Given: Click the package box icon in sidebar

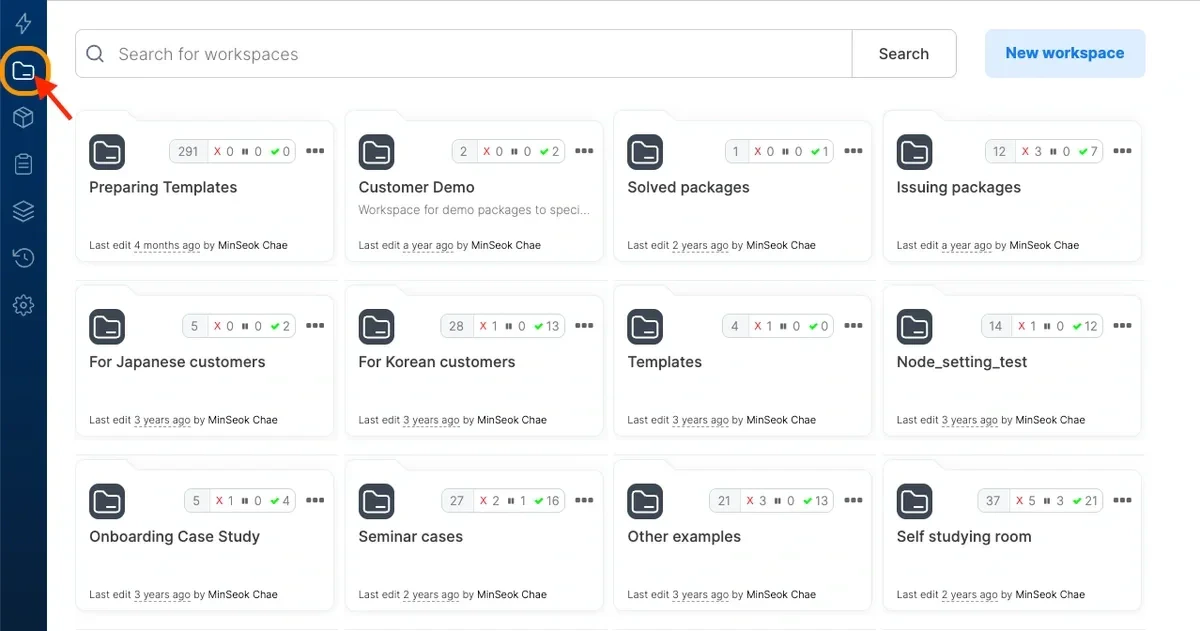Looking at the screenshot, I should [x=24, y=117].
